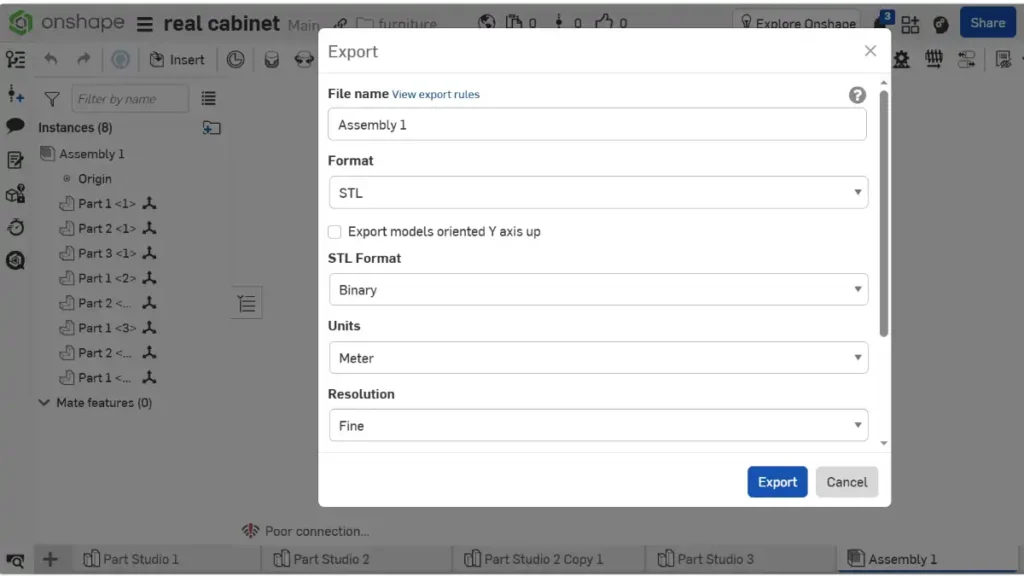Image resolution: width=1024 pixels, height=576 pixels.
Task: Click the Cancel button
Action: tap(846, 482)
